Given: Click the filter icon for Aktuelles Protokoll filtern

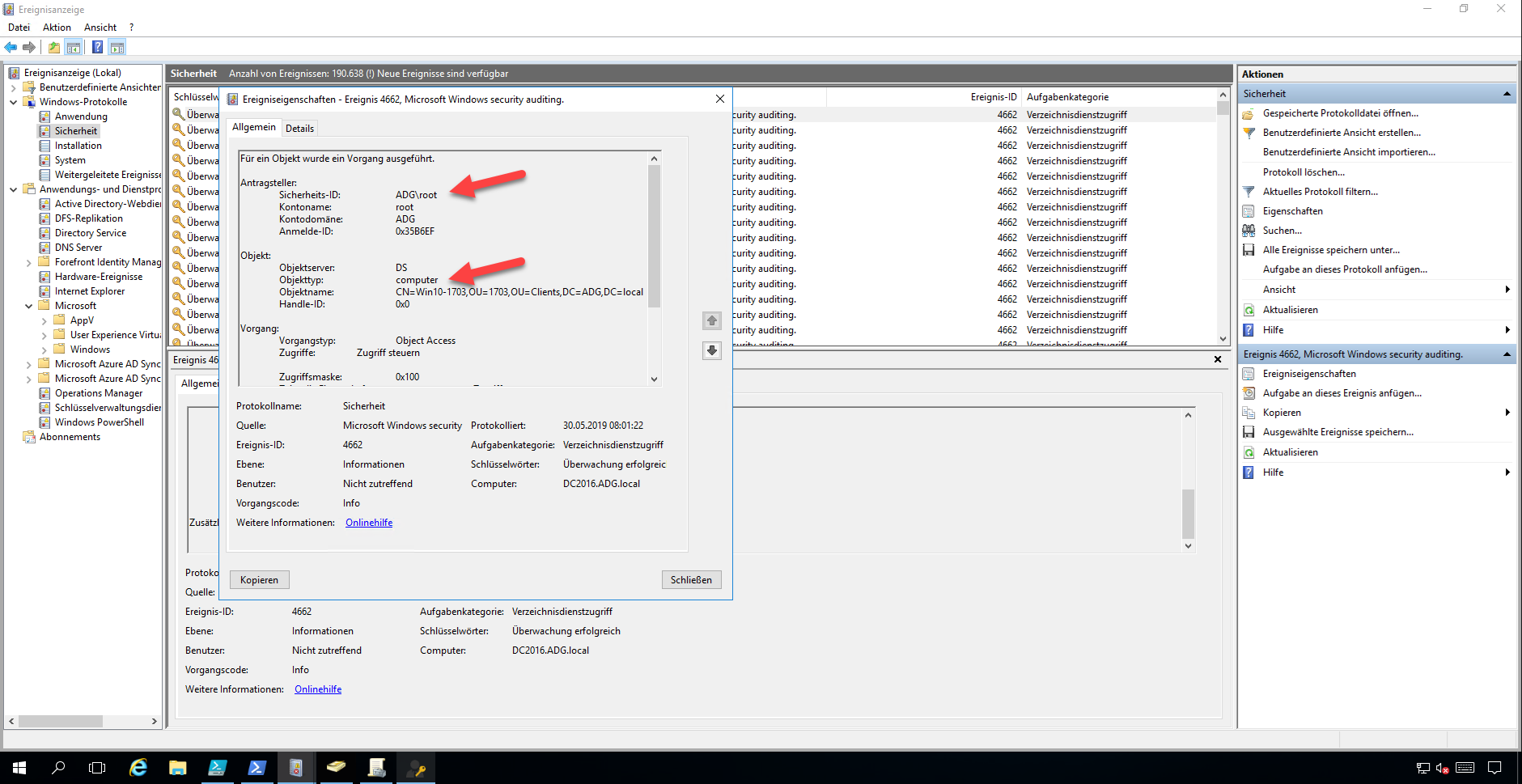Looking at the screenshot, I should coord(1249,192).
